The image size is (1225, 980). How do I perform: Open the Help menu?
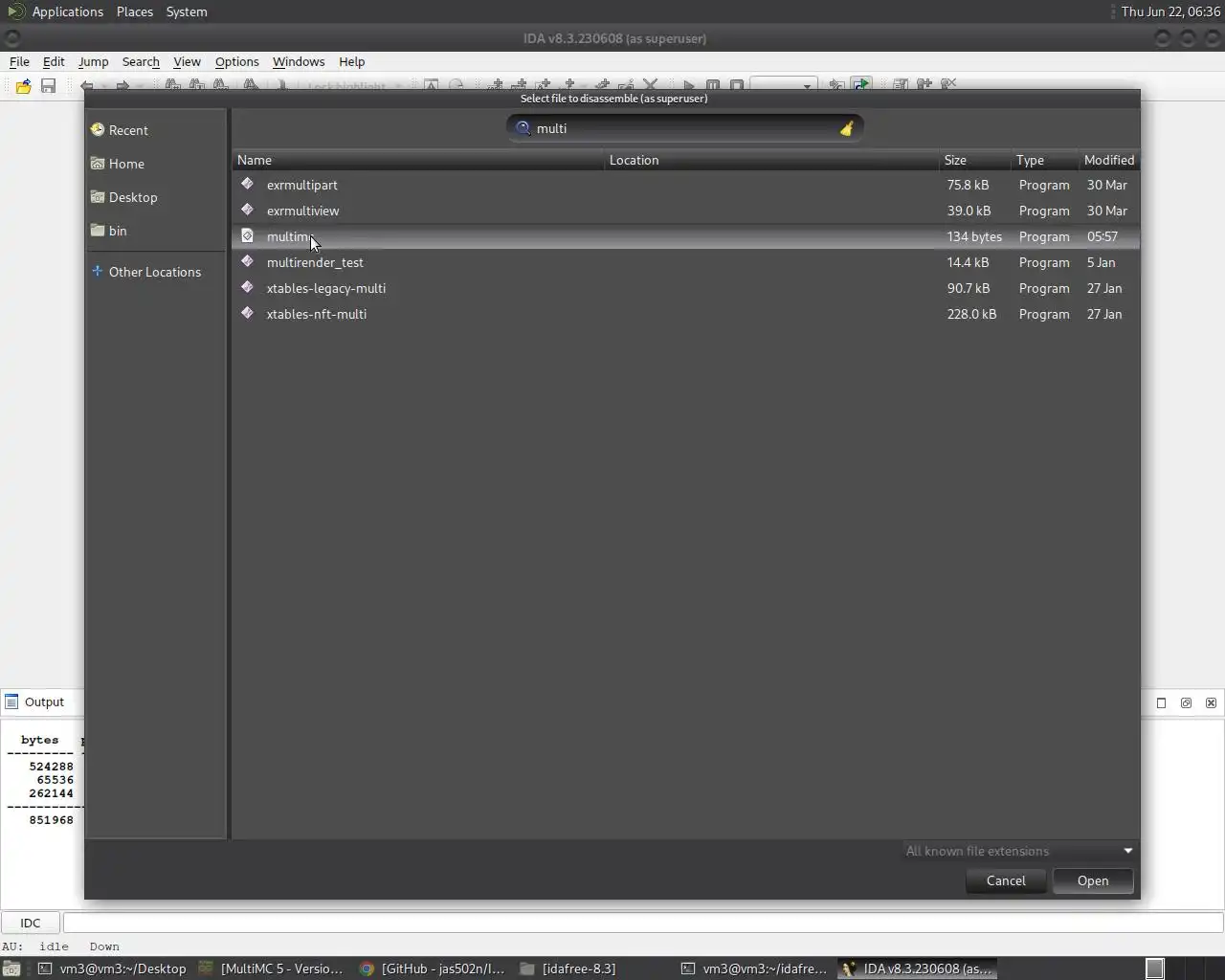[x=351, y=61]
